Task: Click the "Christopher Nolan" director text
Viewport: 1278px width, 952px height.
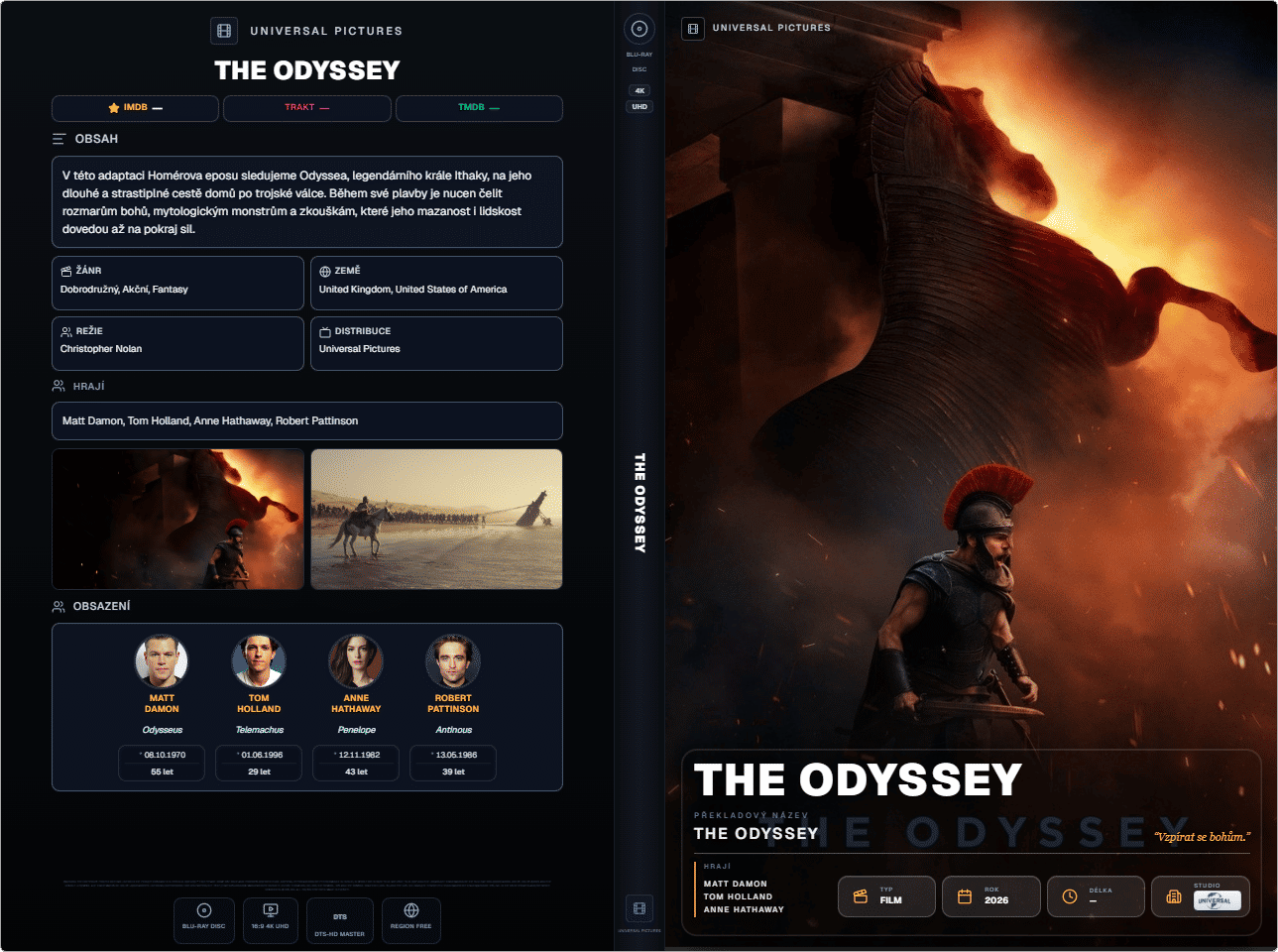Action: [101, 349]
